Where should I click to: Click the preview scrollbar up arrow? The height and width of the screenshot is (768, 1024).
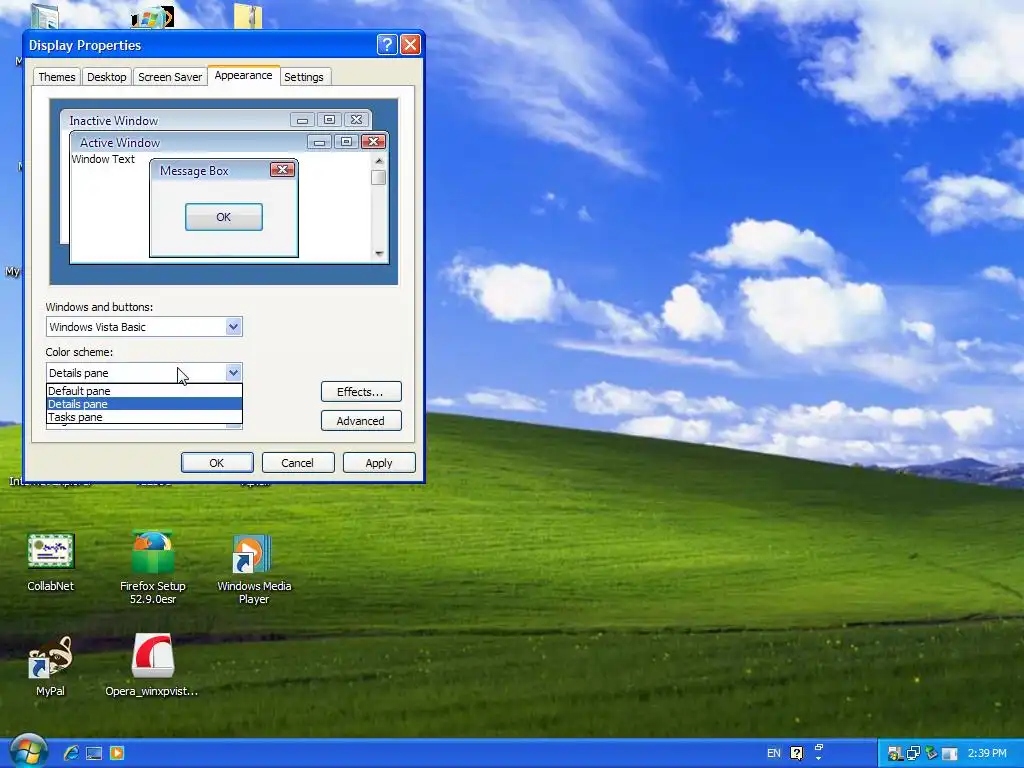(x=379, y=161)
